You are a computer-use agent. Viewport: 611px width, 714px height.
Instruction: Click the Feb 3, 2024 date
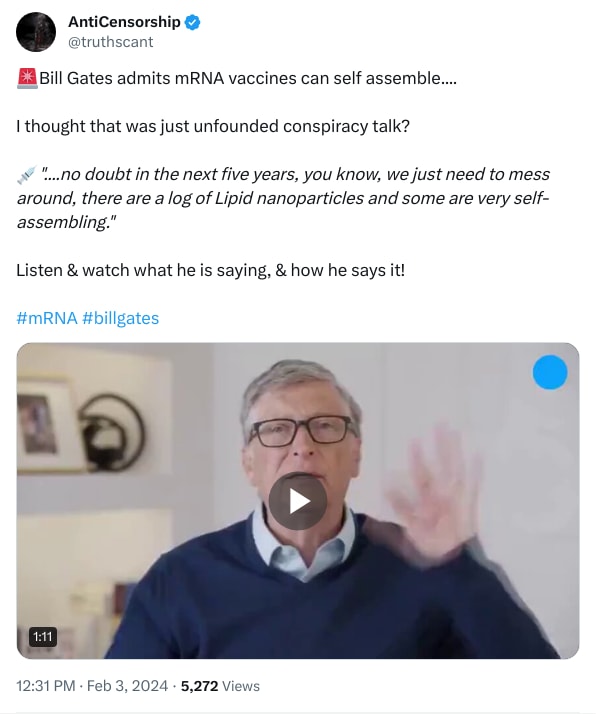pyautogui.click(x=127, y=686)
